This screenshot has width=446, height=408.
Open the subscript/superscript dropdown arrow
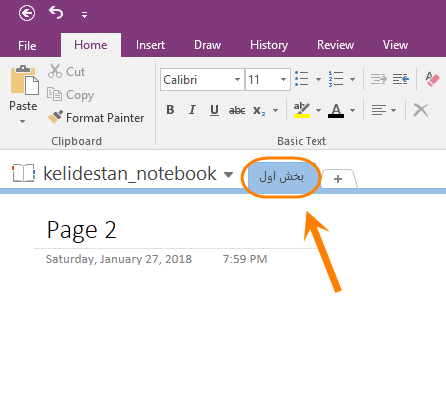275,110
